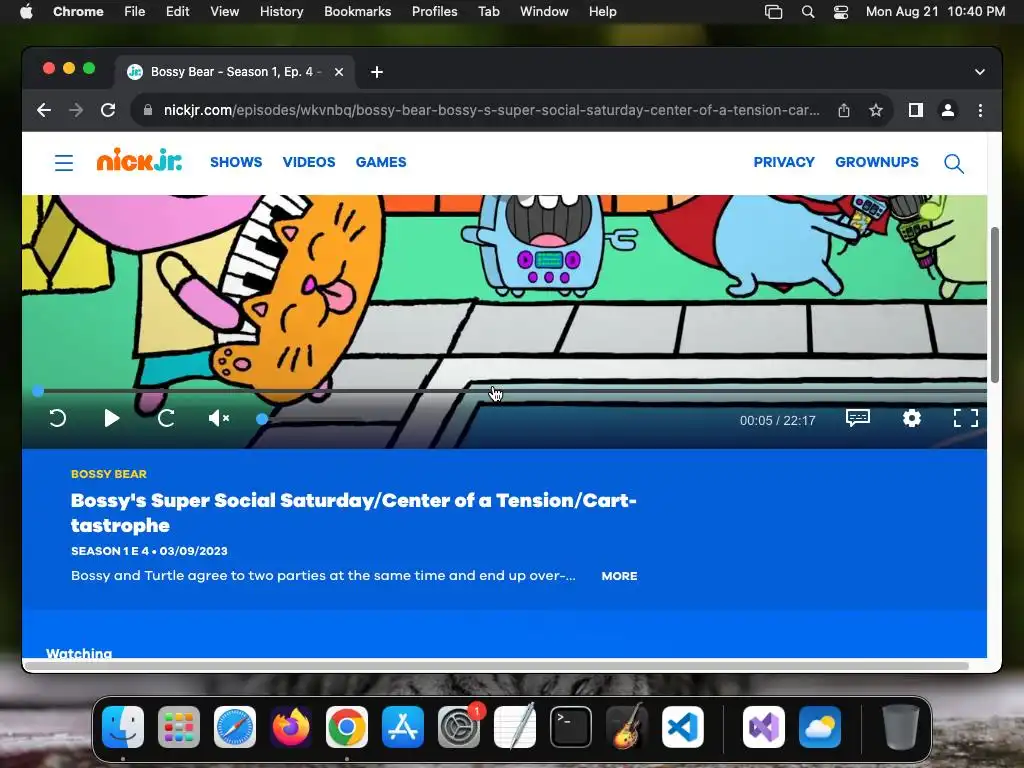Close the Bossy Bear tab
1024x768 pixels.
[x=339, y=72]
